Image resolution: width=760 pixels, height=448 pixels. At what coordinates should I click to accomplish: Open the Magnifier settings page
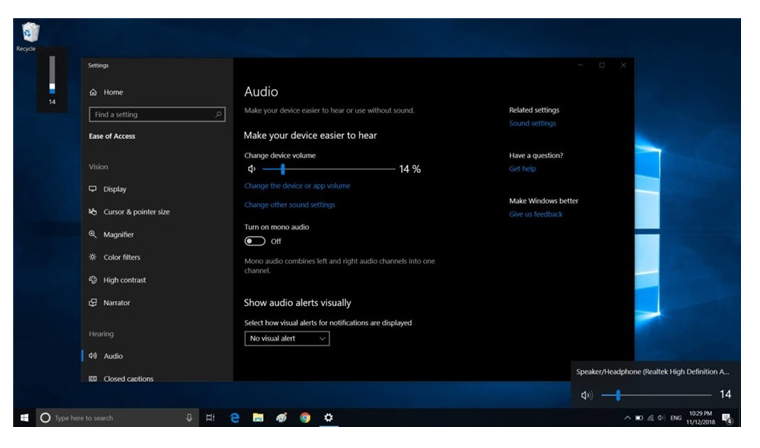click(111, 235)
